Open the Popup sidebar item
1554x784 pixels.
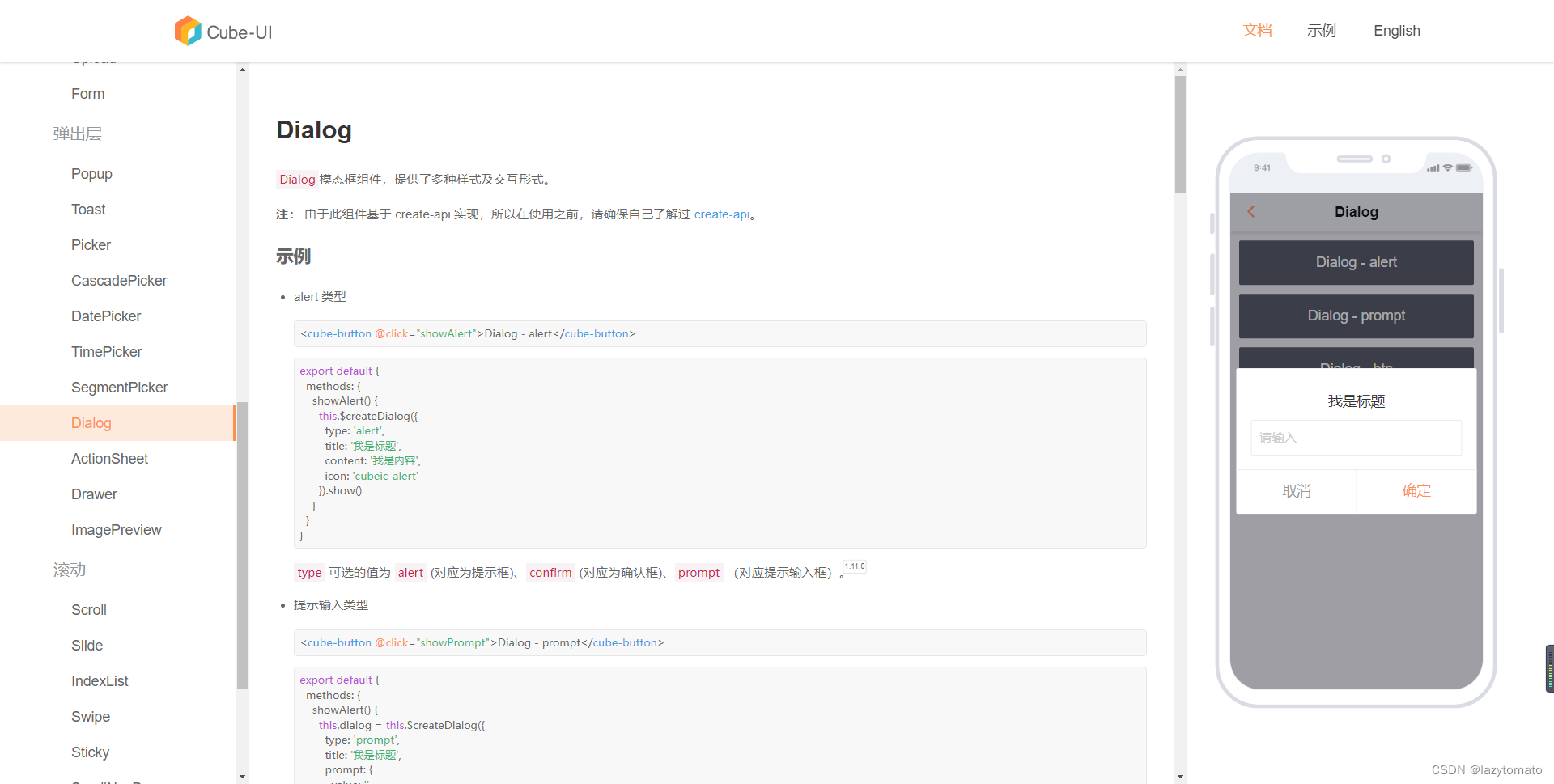coord(91,174)
